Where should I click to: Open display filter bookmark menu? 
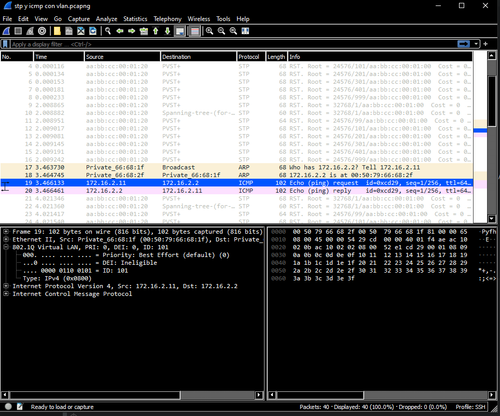(5, 44)
